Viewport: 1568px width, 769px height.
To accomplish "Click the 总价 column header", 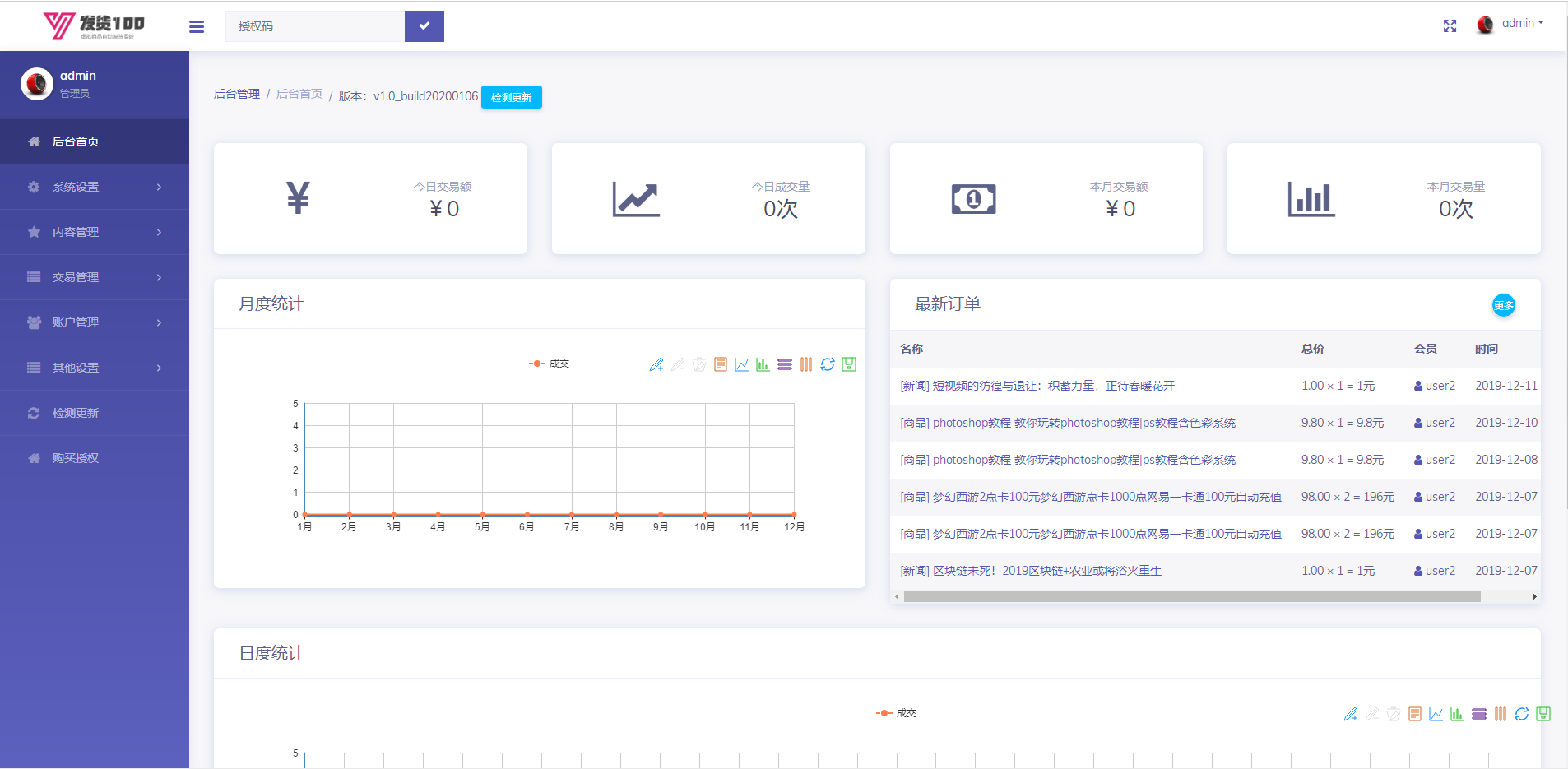I will pos(1313,349).
